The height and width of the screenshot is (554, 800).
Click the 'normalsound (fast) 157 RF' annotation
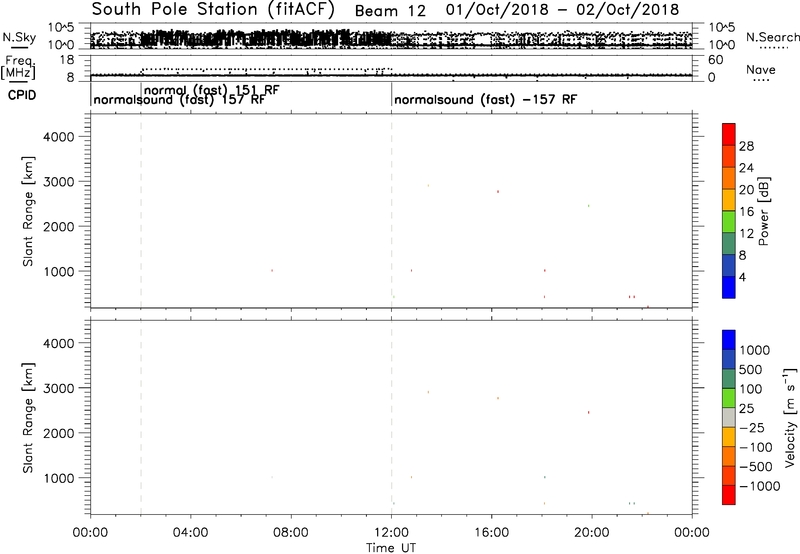(x=179, y=99)
